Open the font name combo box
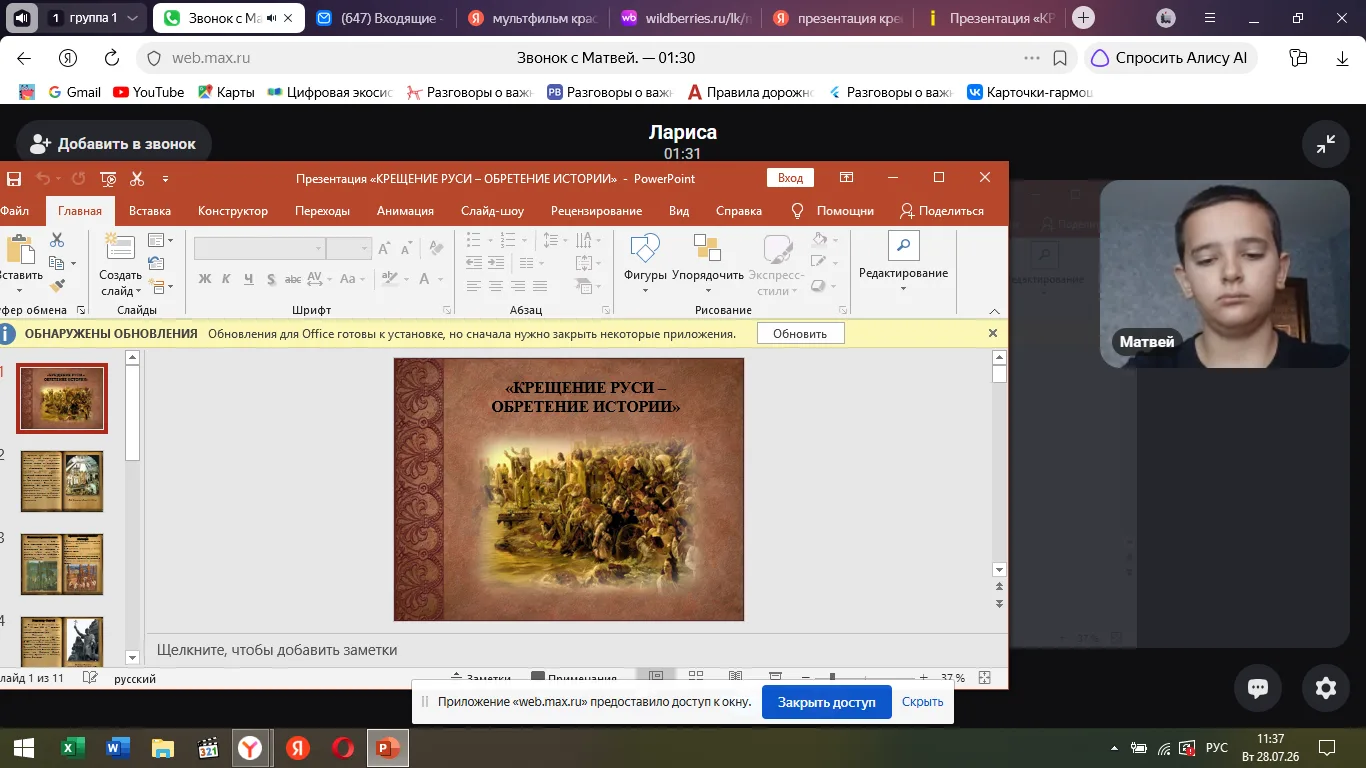This screenshot has width=1366, height=768. coord(260,248)
